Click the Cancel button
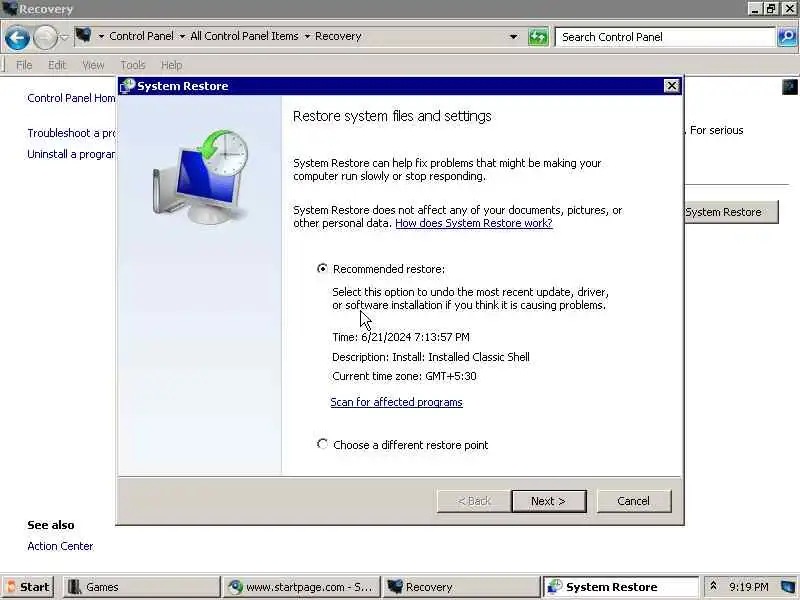 pos(634,501)
